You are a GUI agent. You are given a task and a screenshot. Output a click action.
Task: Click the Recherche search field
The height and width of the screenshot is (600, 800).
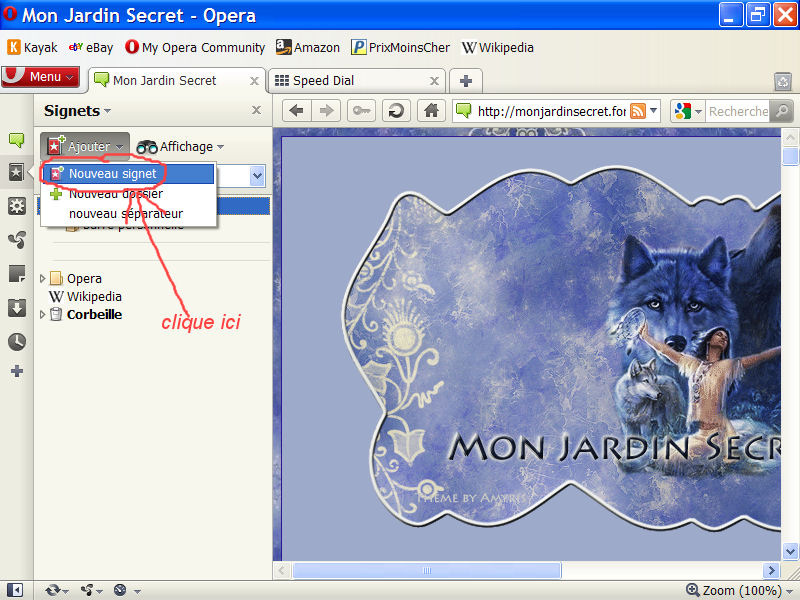pos(738,111)
